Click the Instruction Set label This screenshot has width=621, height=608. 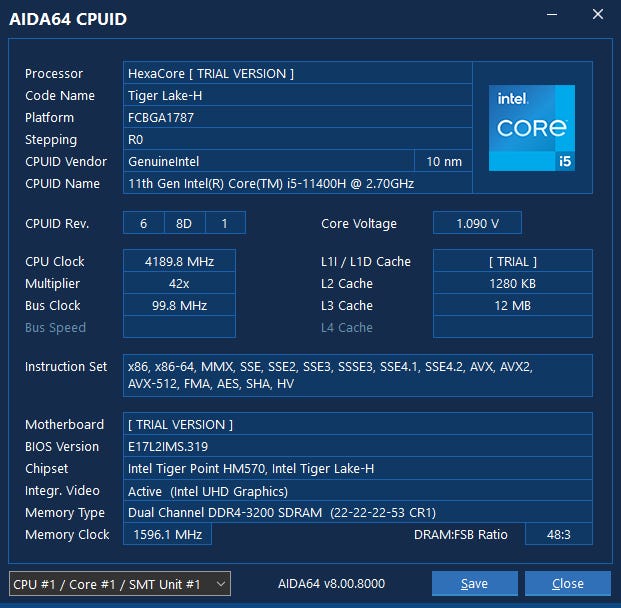click(x=66, y=366)
